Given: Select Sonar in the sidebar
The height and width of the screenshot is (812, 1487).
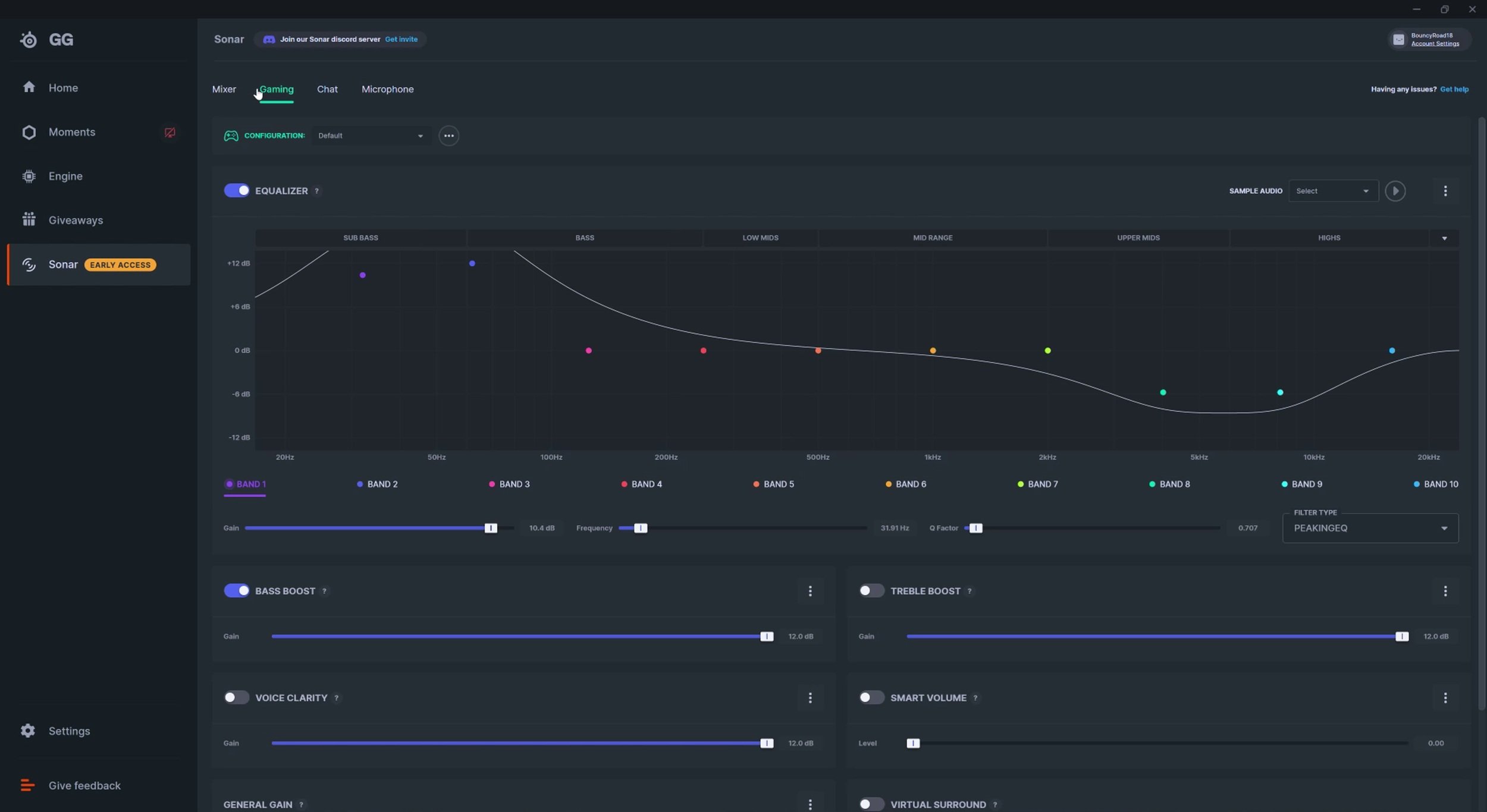Looking at the screenshot, I should pyautogui.click(x=99, y=265).
